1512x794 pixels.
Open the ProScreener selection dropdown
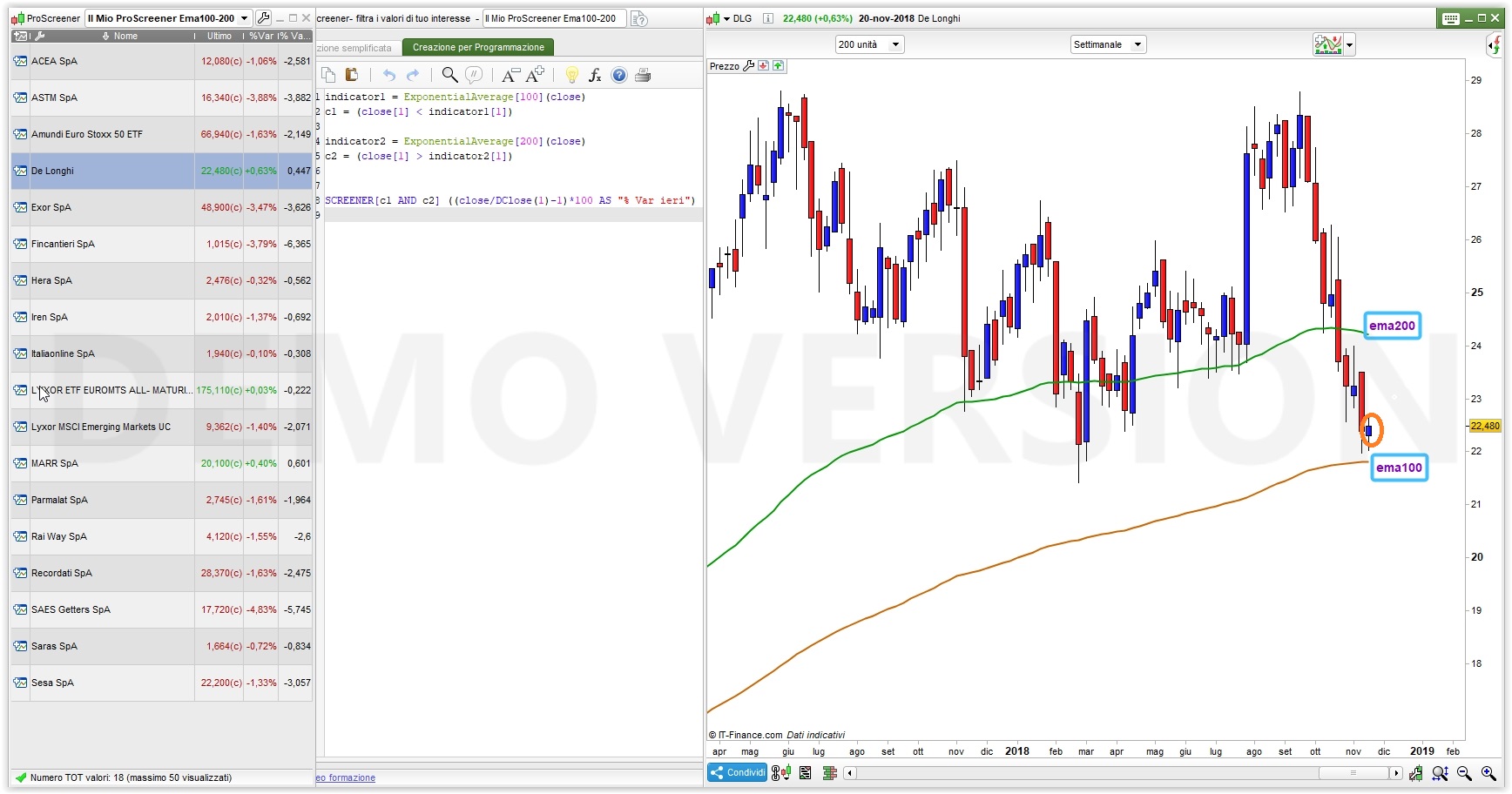(x=168, y=18)
